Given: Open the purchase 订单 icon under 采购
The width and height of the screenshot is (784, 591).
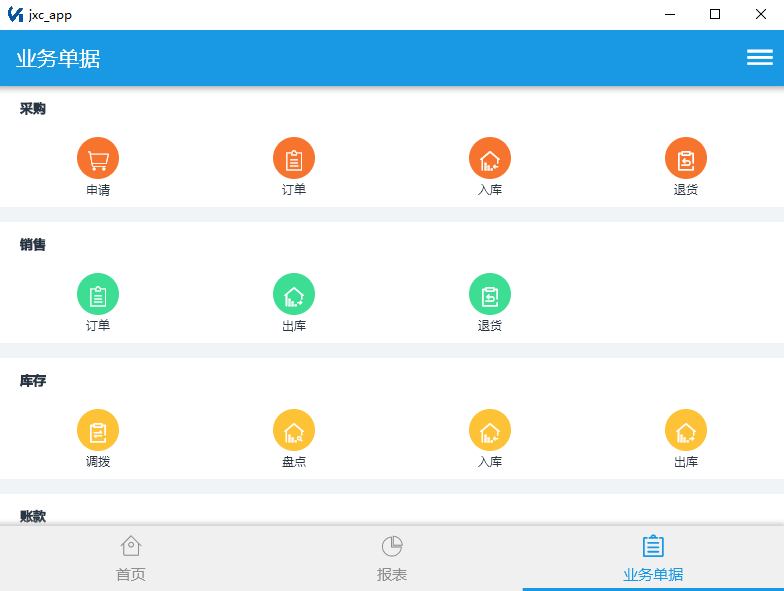Looking at the screenshot, I should (294, 158).
